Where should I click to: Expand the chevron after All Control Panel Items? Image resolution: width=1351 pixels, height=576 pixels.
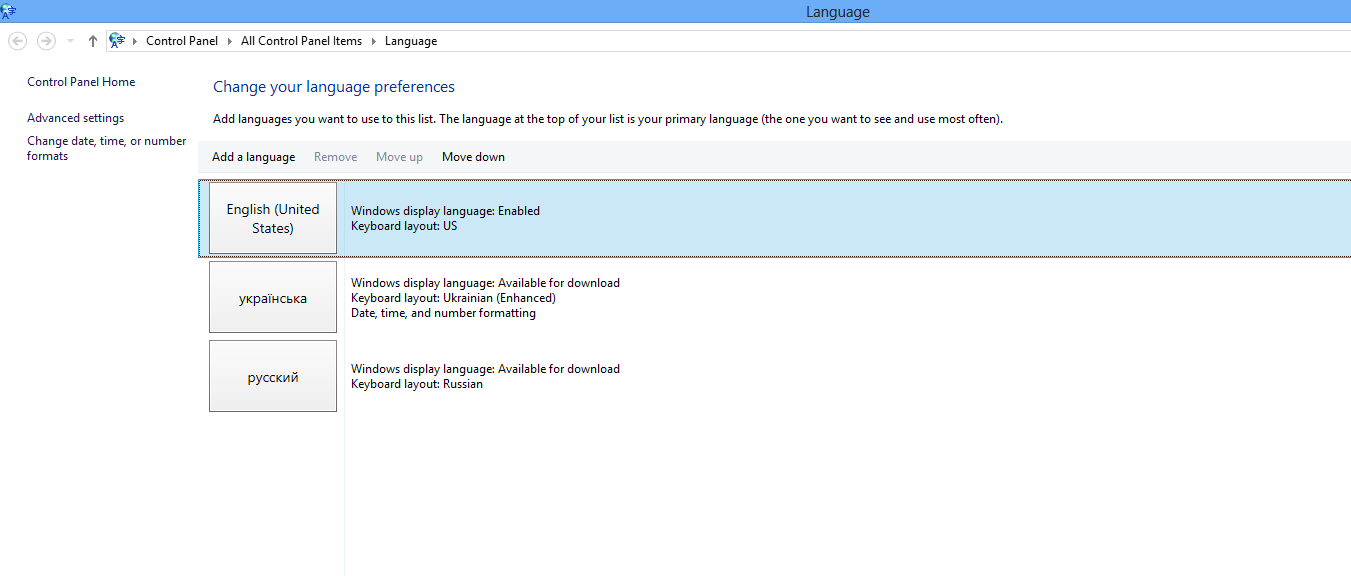coord(374,40)
